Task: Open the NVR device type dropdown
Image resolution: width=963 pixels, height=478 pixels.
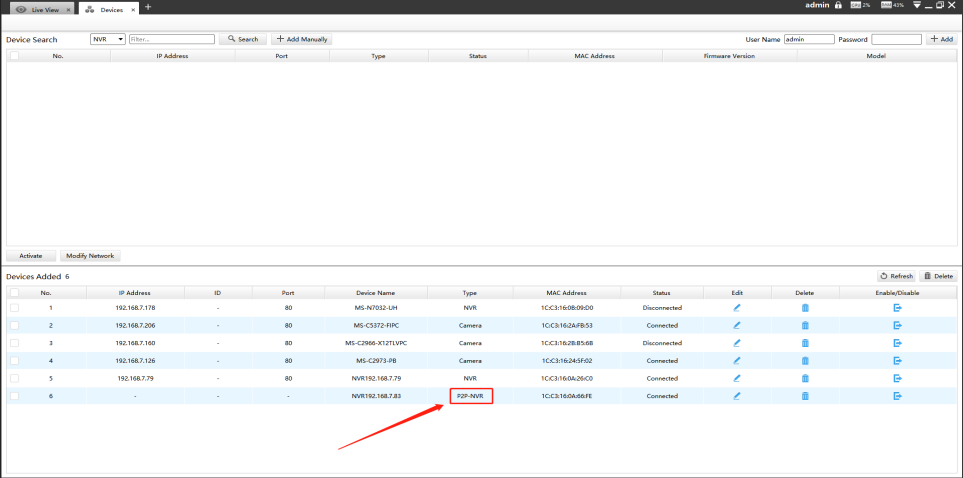Action: tap(107, 39)
